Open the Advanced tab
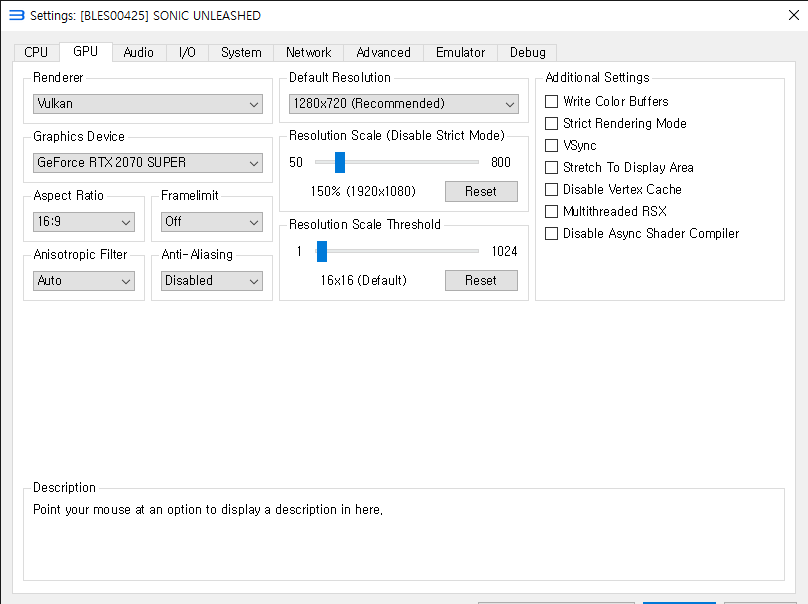This screenshot has width=808, height=604. 383,52
